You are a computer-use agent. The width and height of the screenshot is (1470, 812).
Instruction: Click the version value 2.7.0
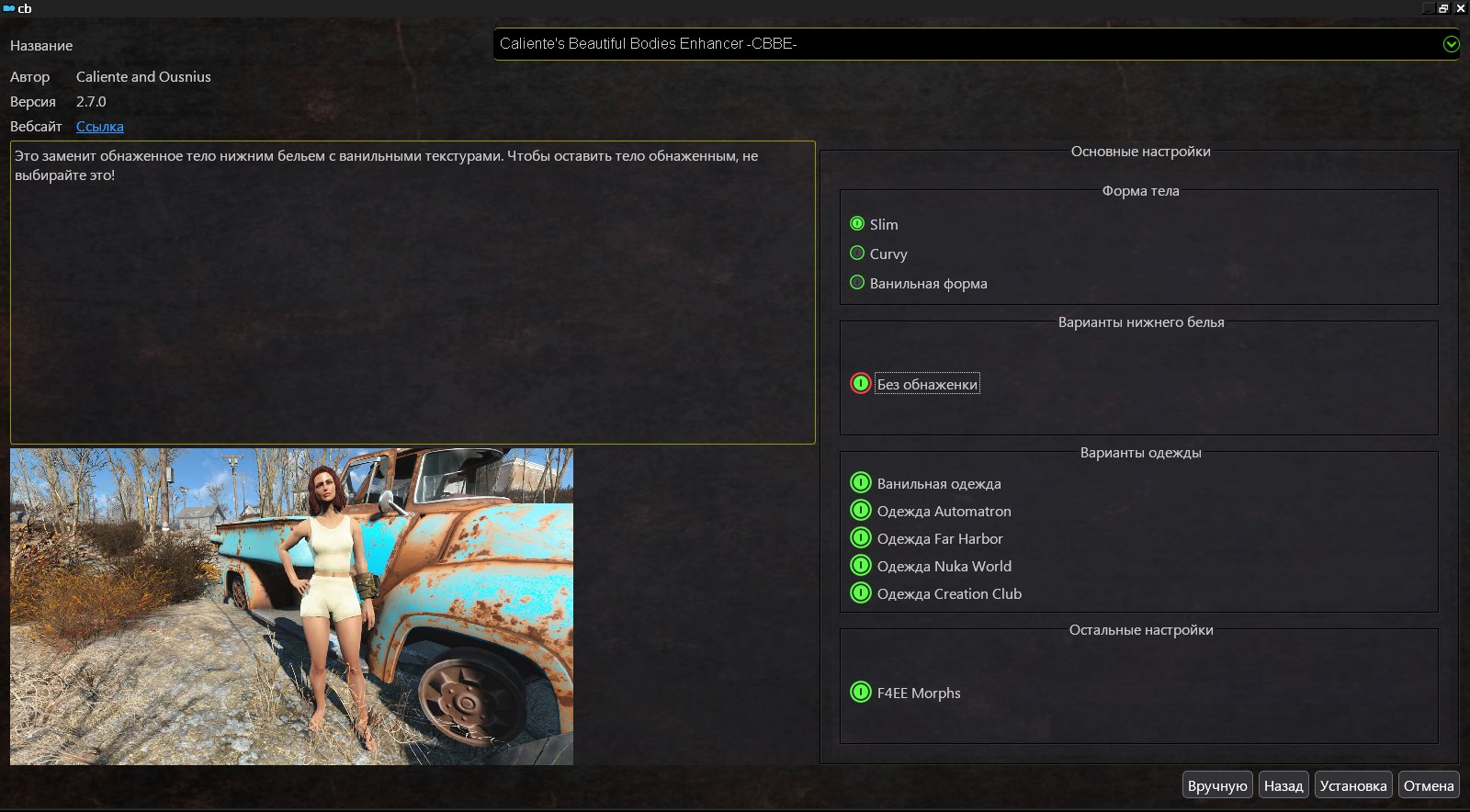coord(91,102)
